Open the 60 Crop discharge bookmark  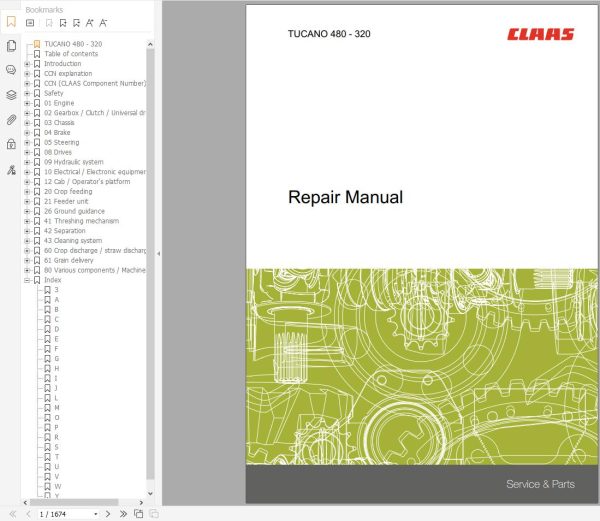[x=95, y=251]
